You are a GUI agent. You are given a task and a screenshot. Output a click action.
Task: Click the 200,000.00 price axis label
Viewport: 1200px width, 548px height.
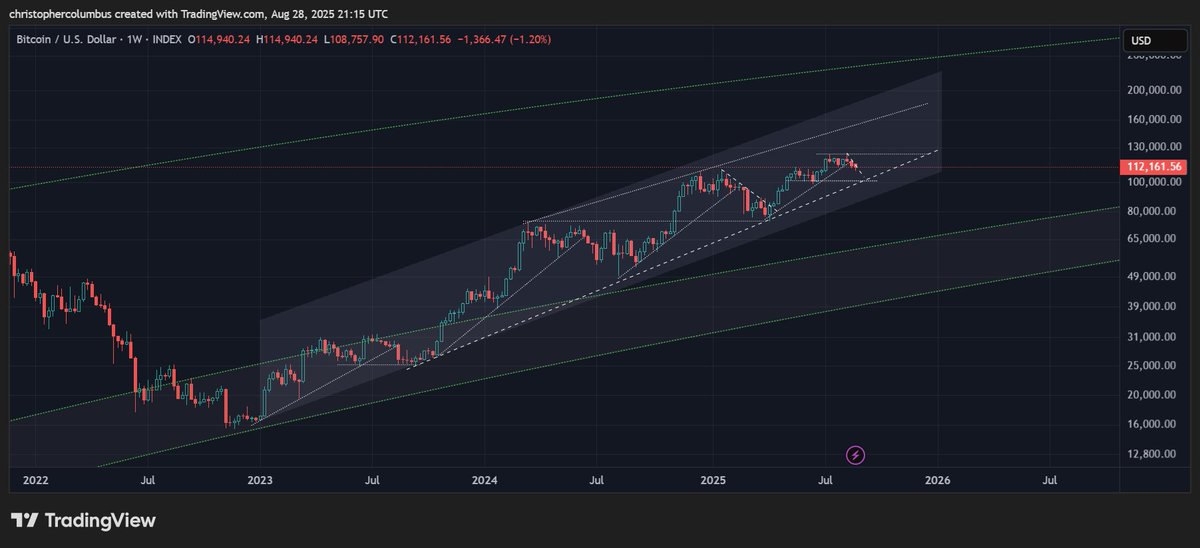coord(1153,89)
